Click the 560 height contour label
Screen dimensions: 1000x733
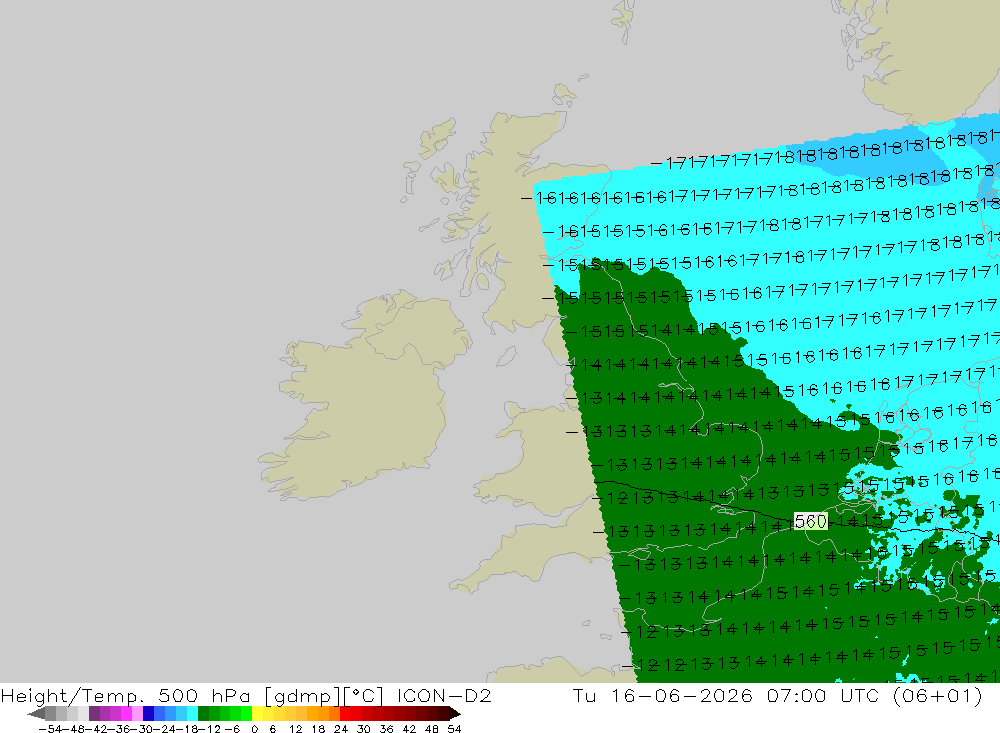811,521
